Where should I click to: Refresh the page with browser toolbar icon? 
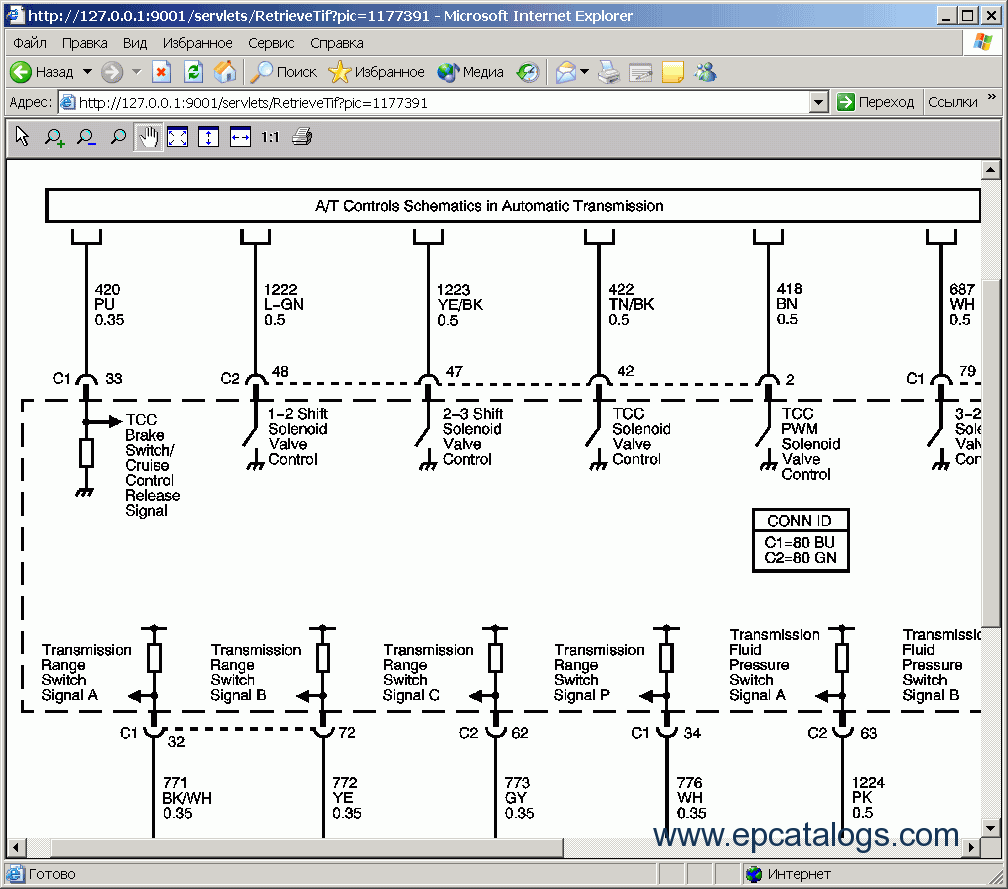click(194, 72)
